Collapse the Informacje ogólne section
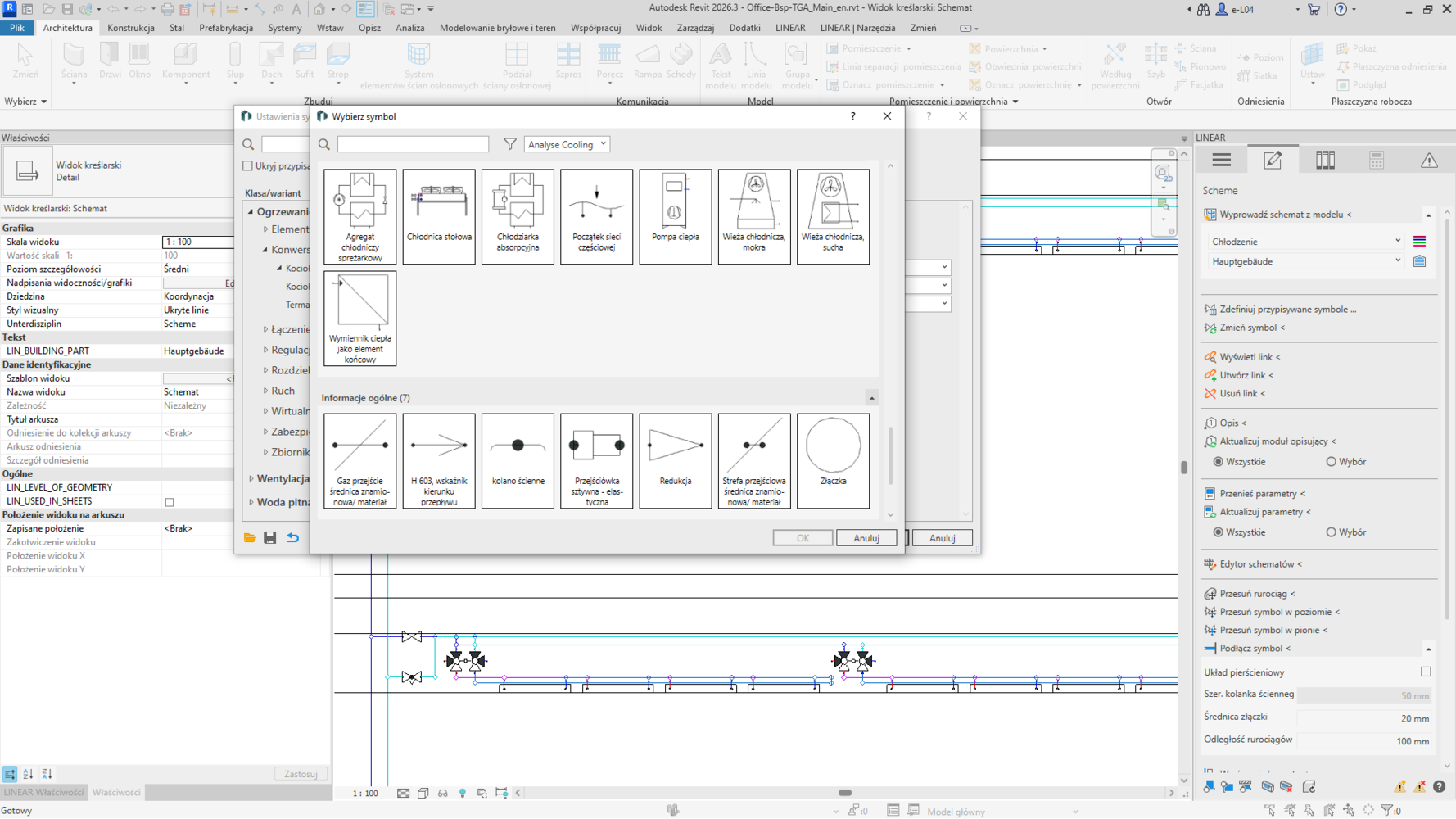This screenshot has height=819, width=1456. [x=871, y=398]
